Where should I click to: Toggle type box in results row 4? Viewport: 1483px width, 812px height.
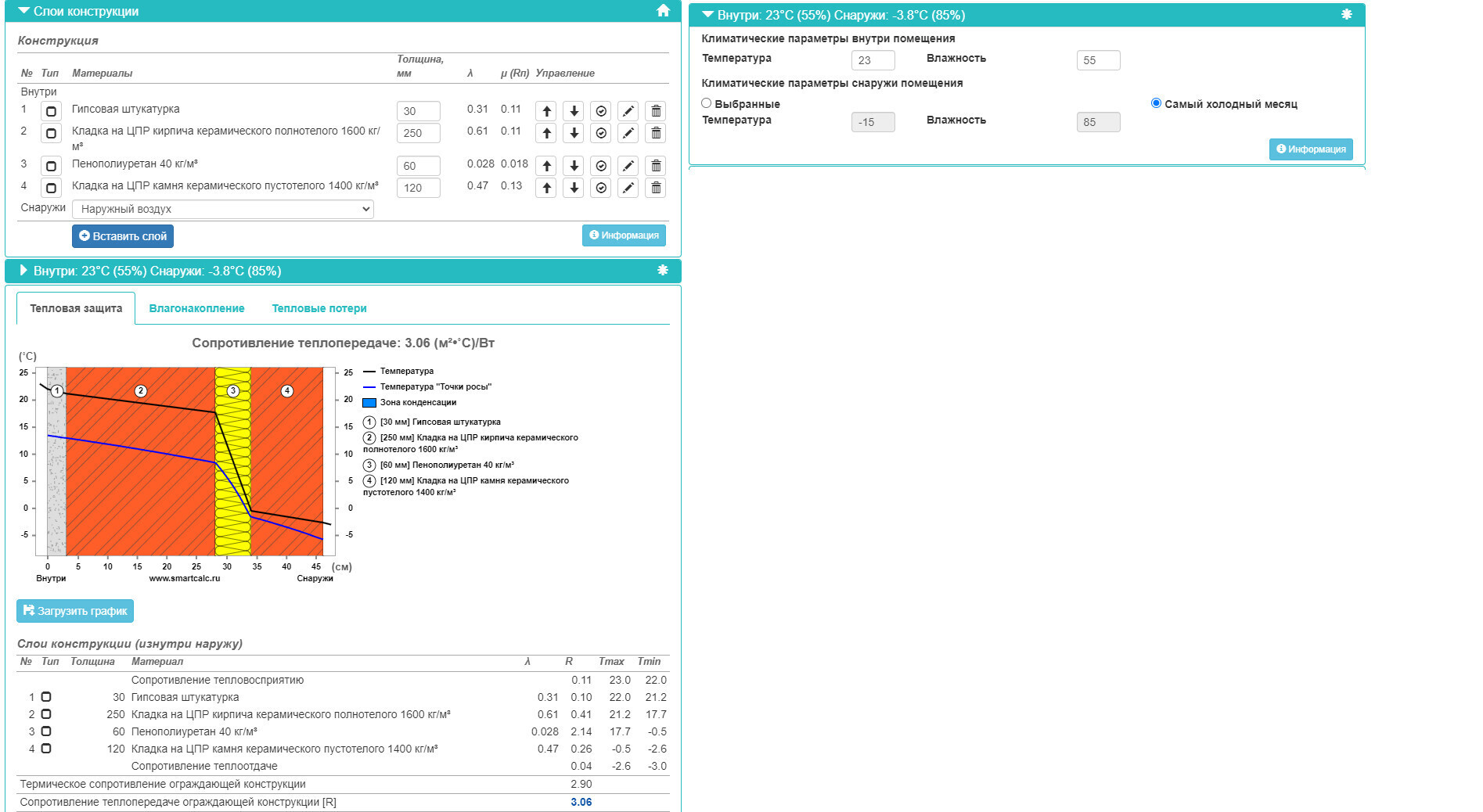[46, 749]
